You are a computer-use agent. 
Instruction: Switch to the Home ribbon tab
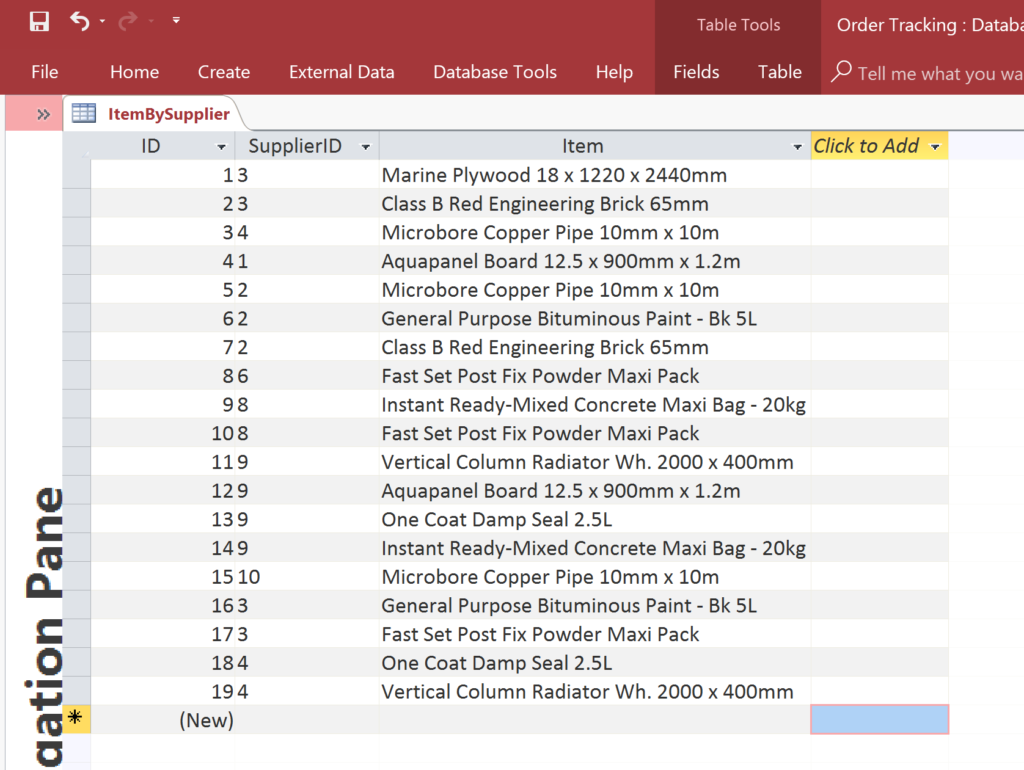135,72
